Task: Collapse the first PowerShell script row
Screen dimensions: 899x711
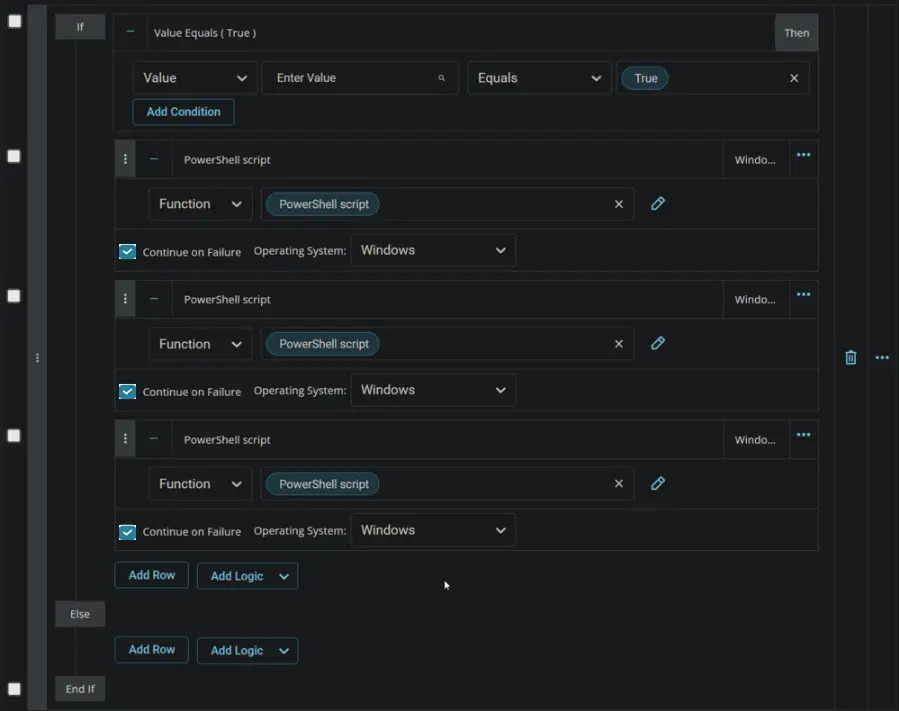Action: click(x=154, y=159)
